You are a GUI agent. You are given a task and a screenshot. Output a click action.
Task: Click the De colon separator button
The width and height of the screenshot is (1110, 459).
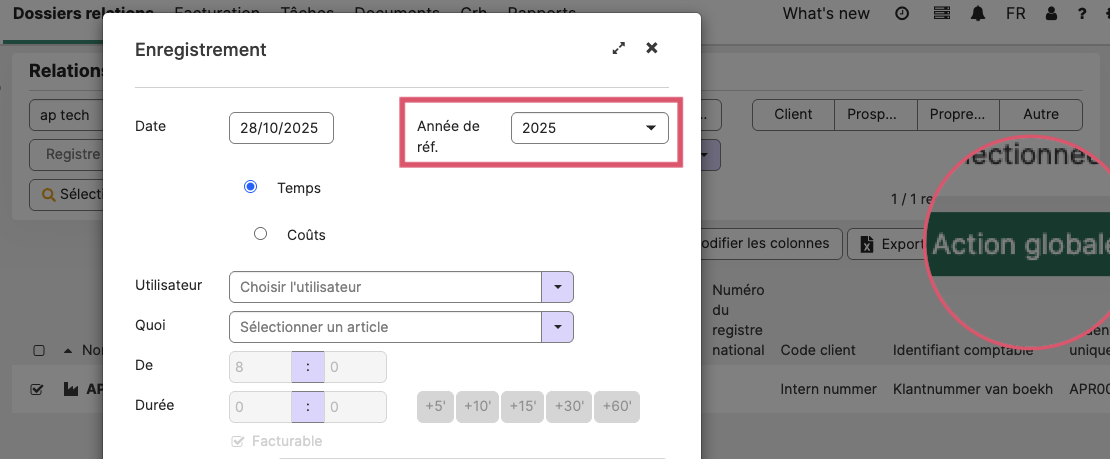click(x=308, y=367)
